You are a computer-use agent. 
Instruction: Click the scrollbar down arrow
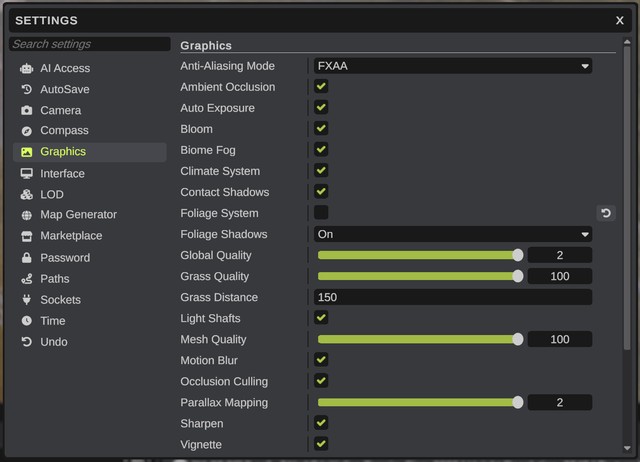coord(627,448)
